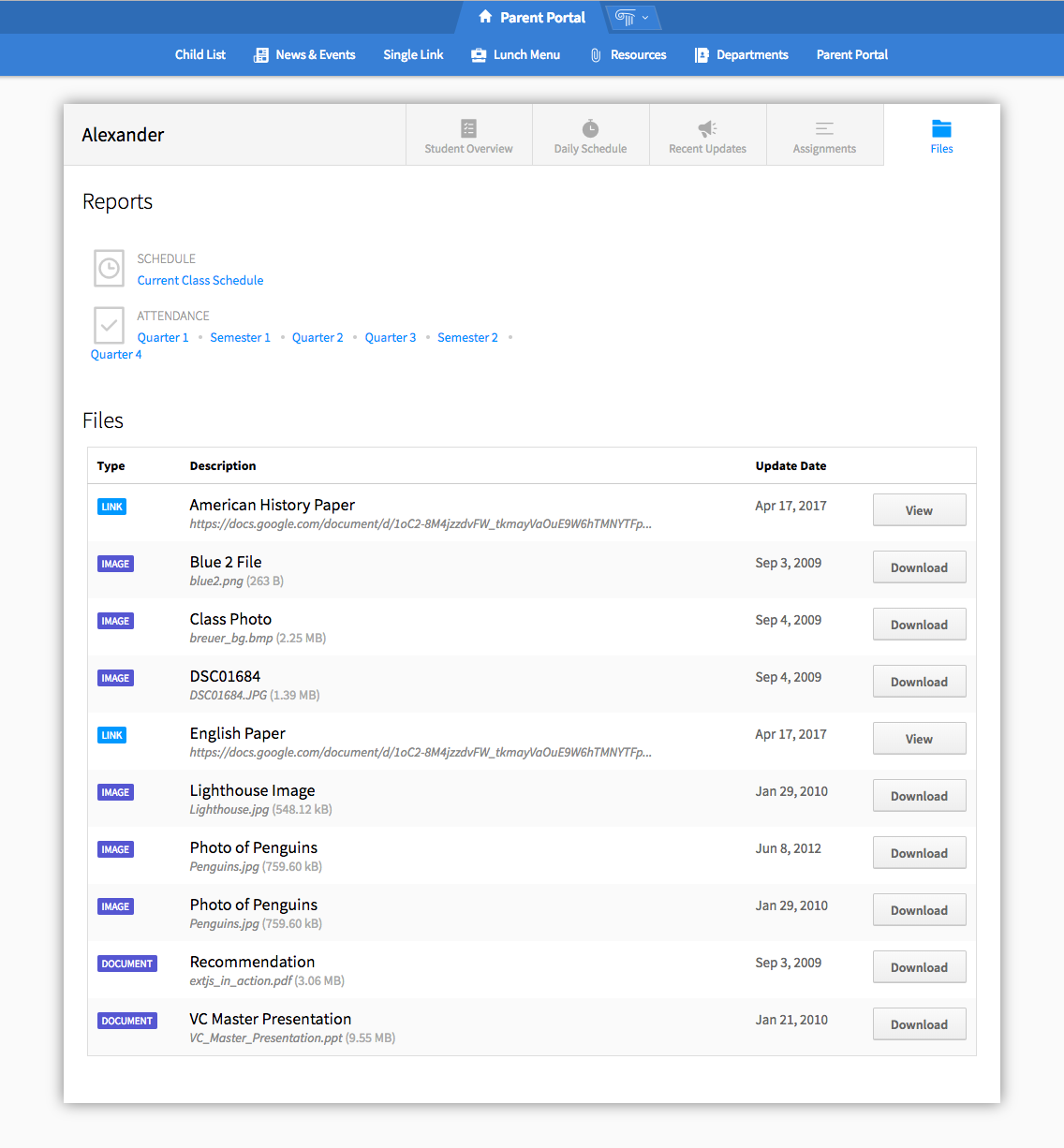Click the News & Events newspaper icon
1064x1148 pixels.
259,54
